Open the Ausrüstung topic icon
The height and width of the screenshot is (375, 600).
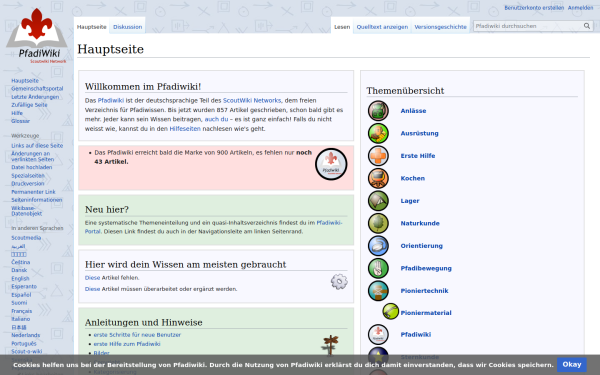[378, 133]
